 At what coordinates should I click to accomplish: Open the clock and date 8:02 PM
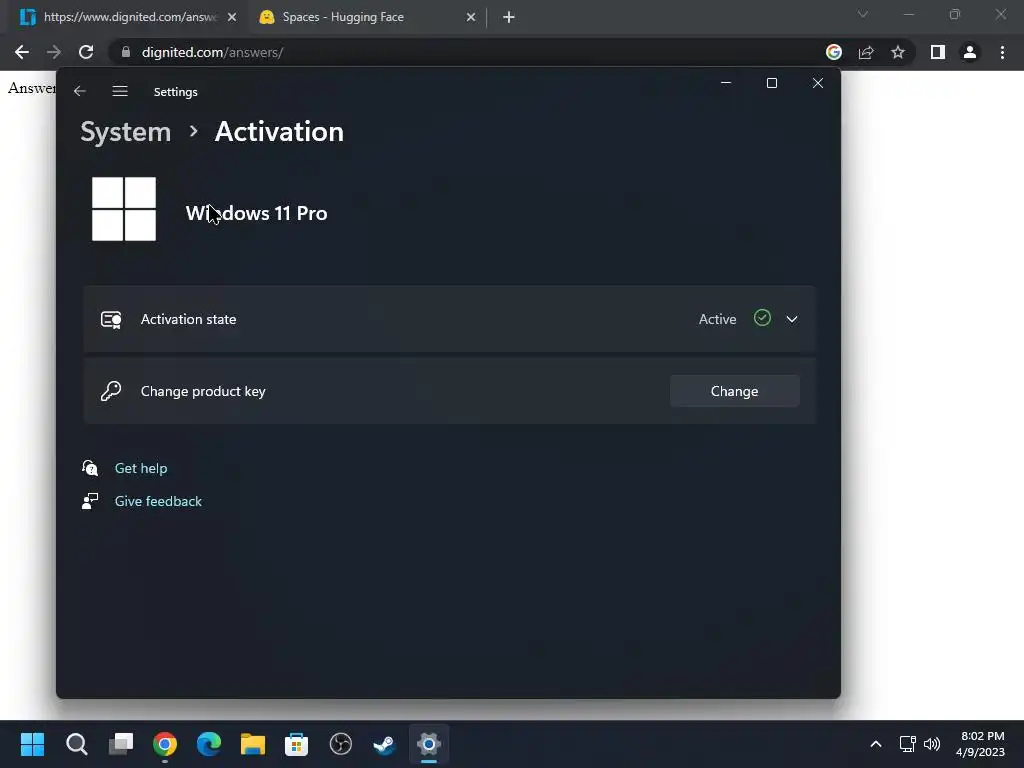tap(982, 744)
